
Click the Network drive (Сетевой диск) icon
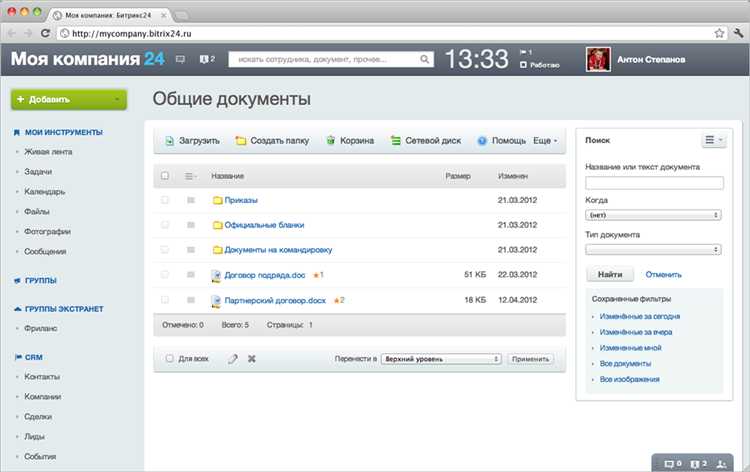coord(396,141)
